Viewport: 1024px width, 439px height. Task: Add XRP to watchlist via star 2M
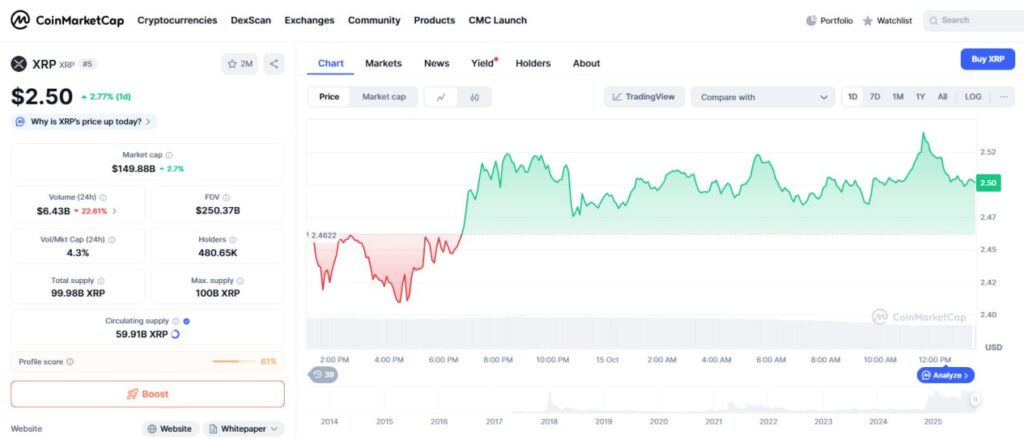[240, 64]
